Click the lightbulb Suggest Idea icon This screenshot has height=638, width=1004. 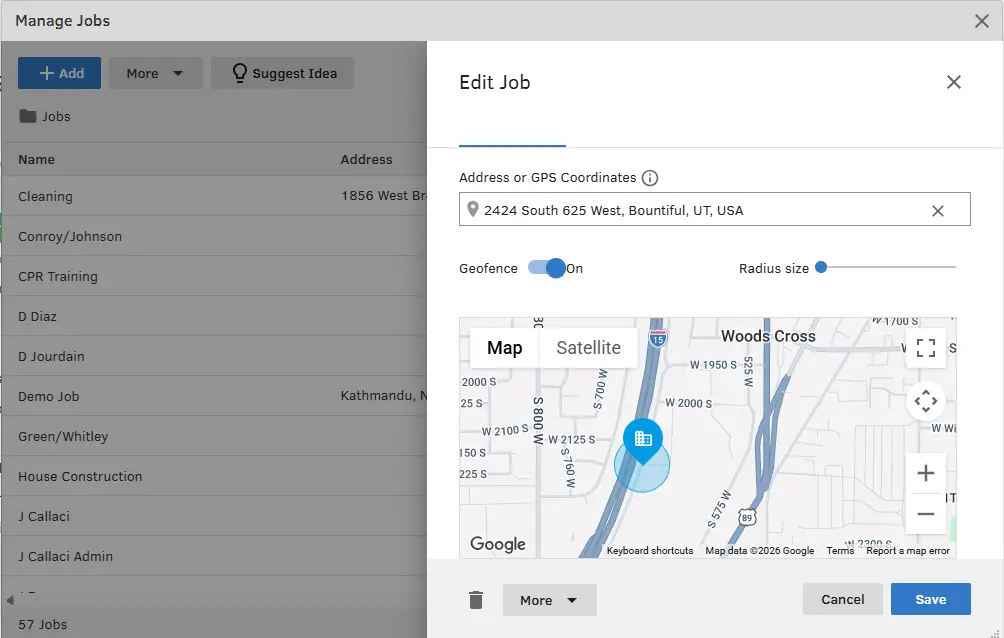(239, 73)
